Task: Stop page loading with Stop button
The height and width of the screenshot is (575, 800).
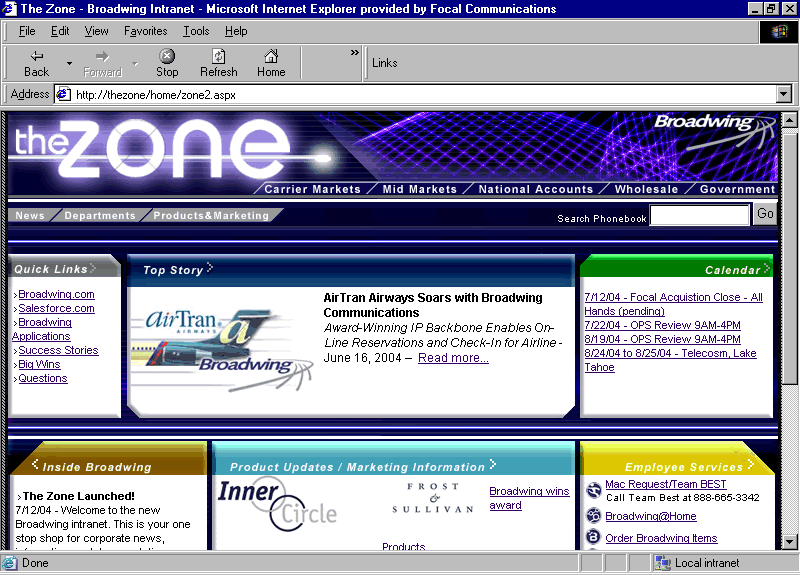Action: pyautogui.click(x=167, y=63)
